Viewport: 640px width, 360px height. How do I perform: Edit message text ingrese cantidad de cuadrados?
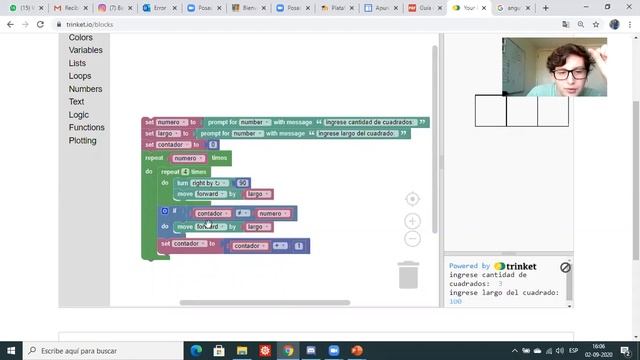pos(370,122)
